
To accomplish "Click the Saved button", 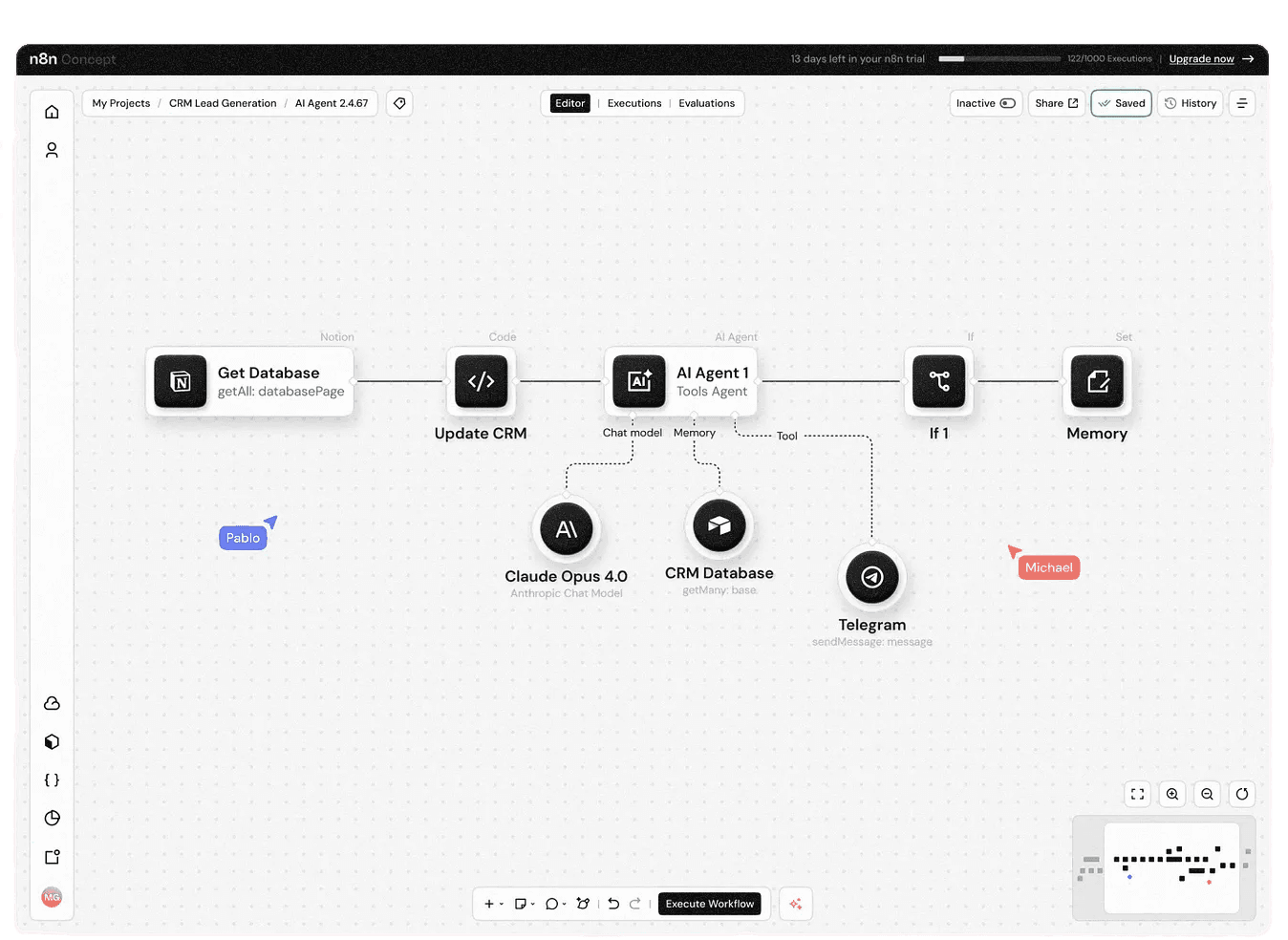I will point(1122,103).
